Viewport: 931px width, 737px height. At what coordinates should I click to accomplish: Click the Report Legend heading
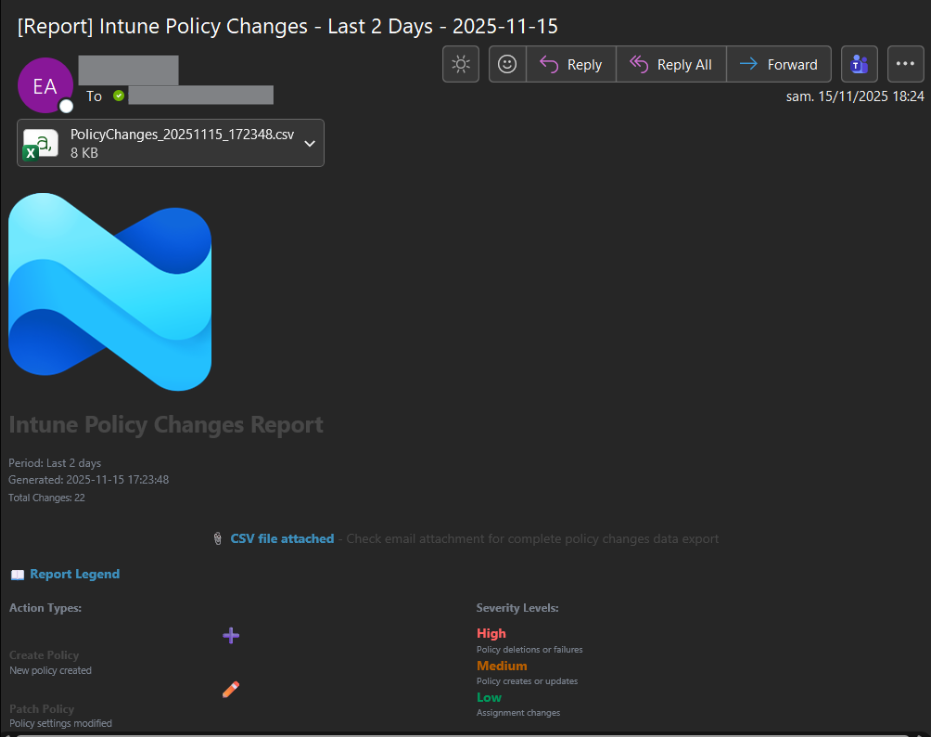coord(73,573)
